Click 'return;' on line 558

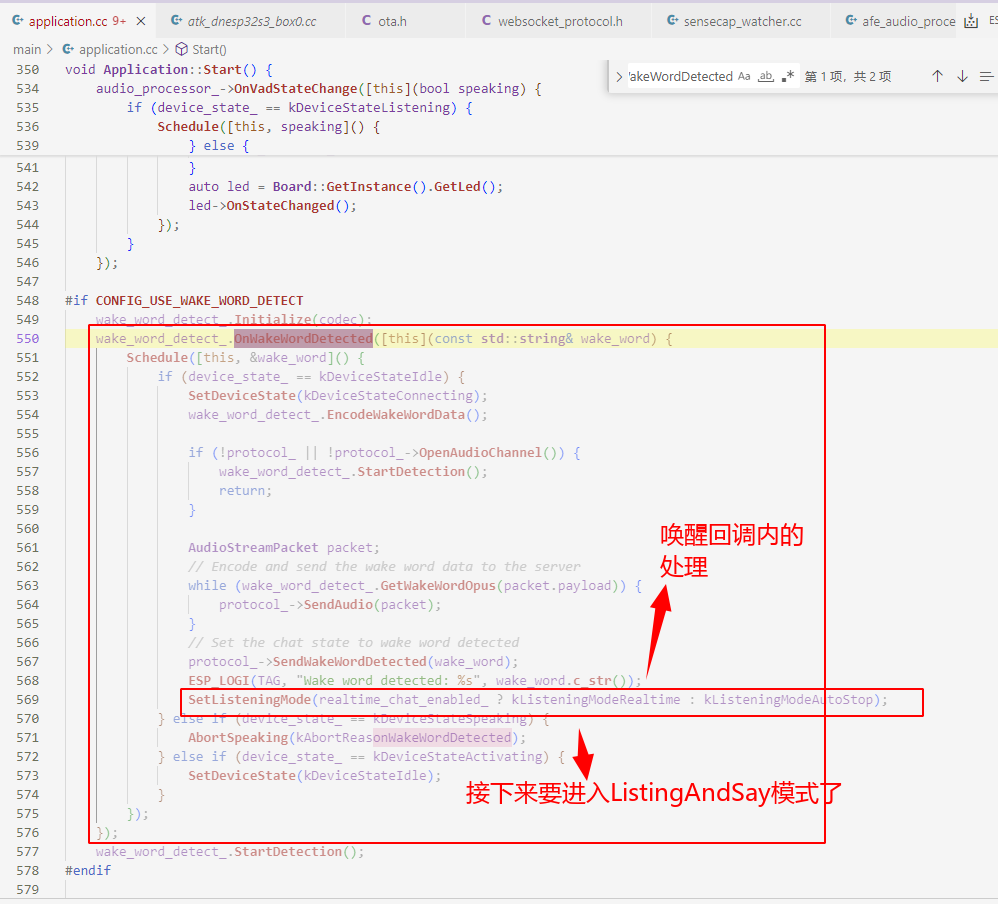pyautogui.click(x=245, y=491)
